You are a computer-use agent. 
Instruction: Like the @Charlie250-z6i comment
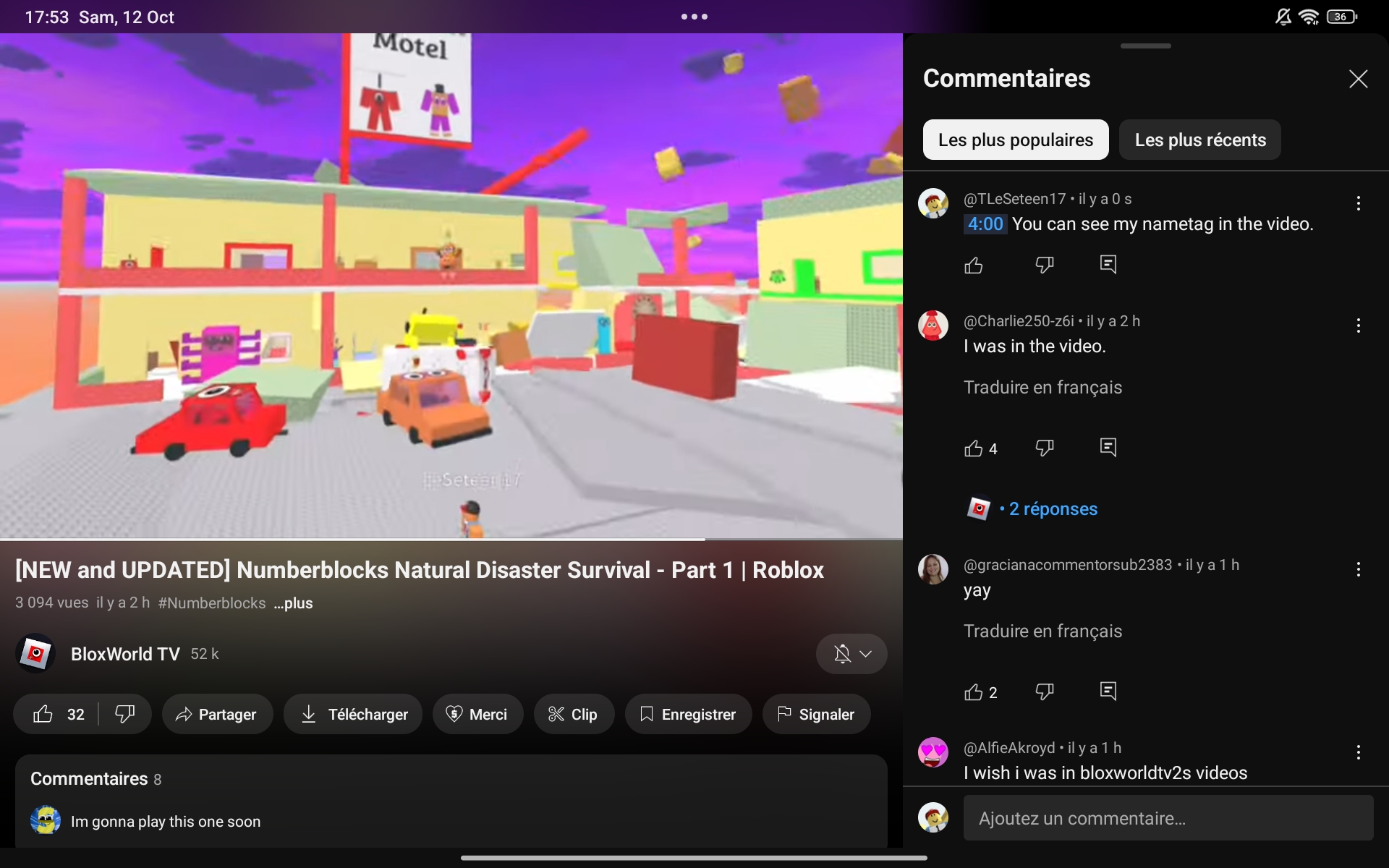(x=974, y=448)
